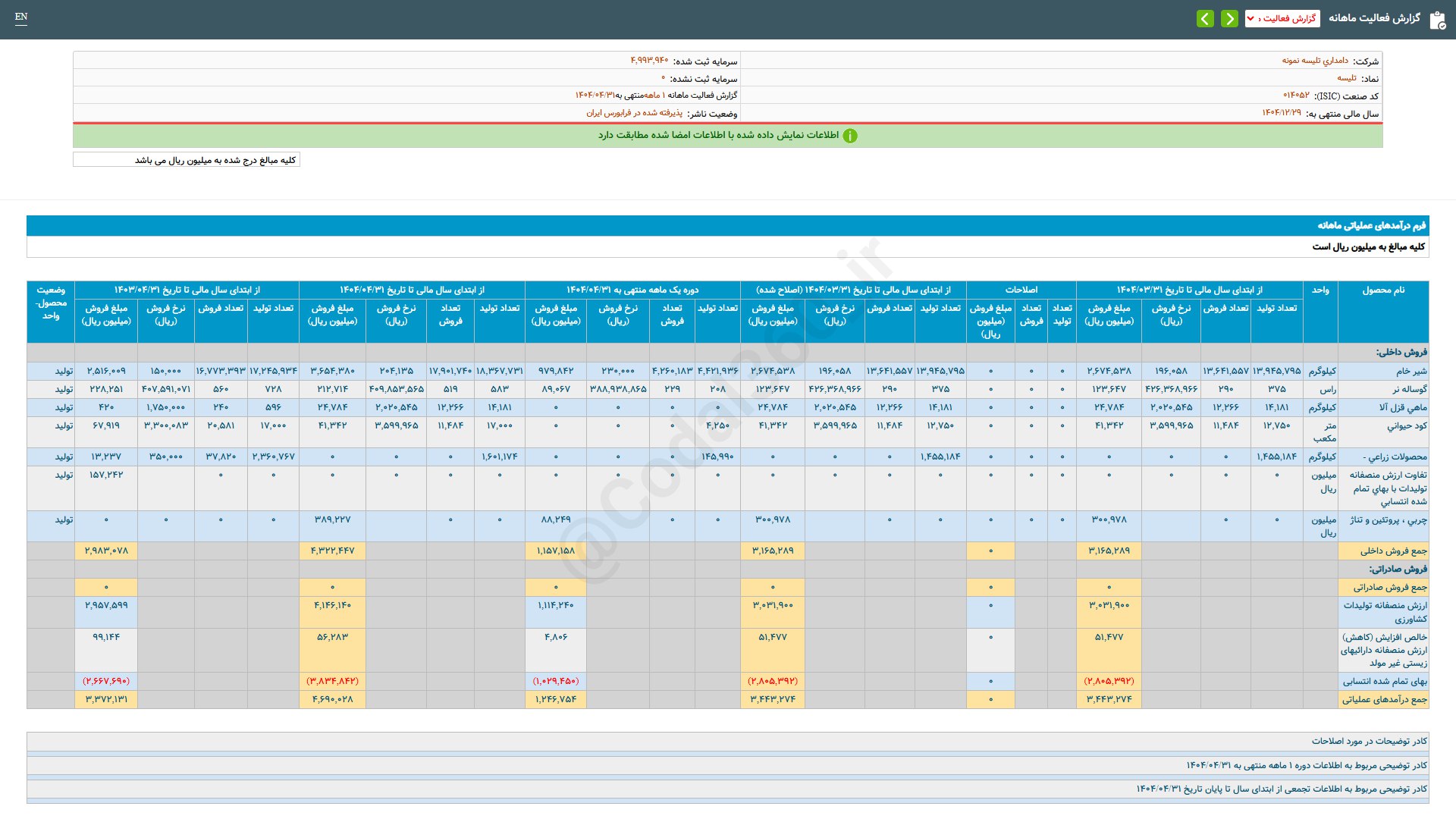The width and height of the screenshot is (1456, 819).
Task: Click the جمع فروش صادراتی row label
Action: pos(1390,588)
